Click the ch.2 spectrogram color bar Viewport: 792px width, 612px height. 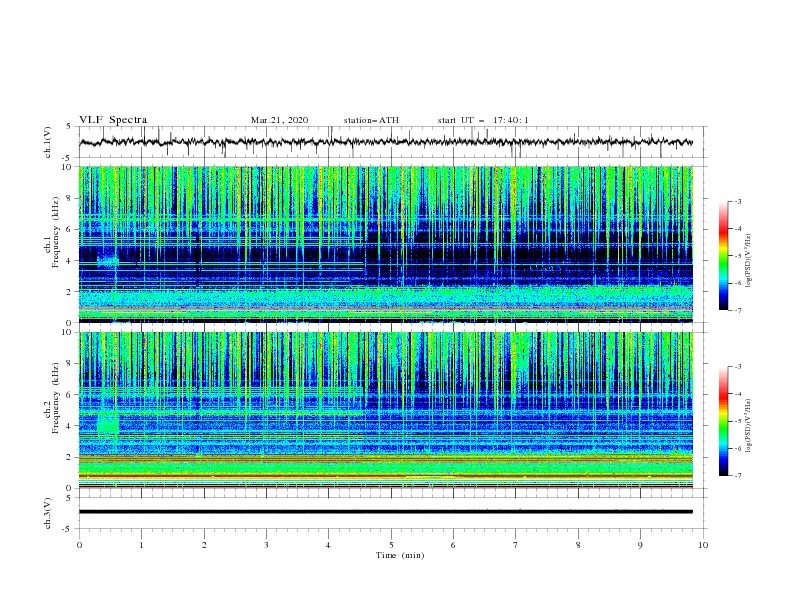tap(724, 421)
